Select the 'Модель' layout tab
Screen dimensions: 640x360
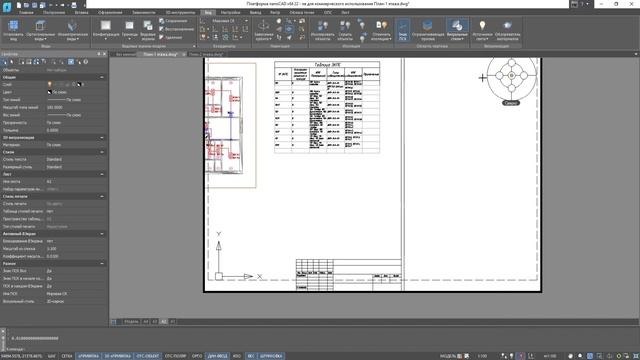pos(131,322)
